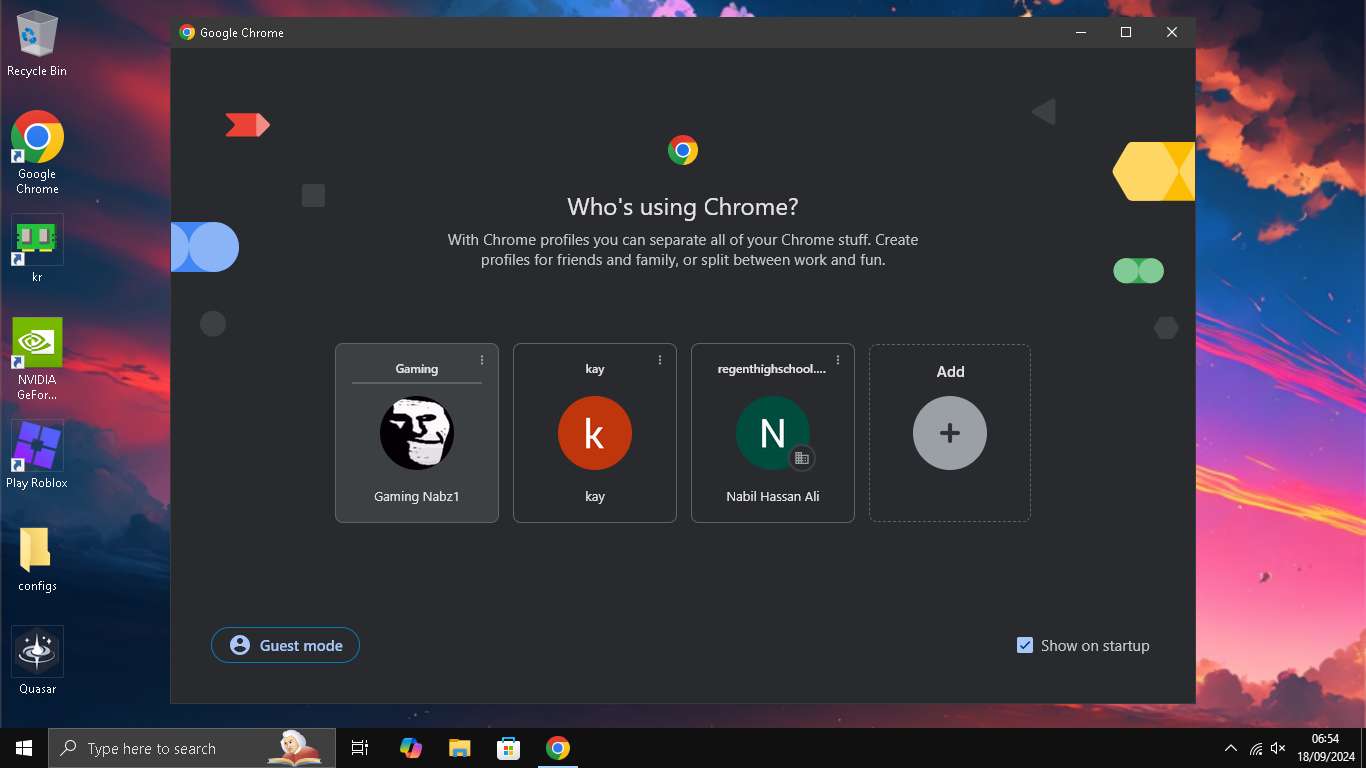Open the Nabil Hassan Ali profile card

773,433
